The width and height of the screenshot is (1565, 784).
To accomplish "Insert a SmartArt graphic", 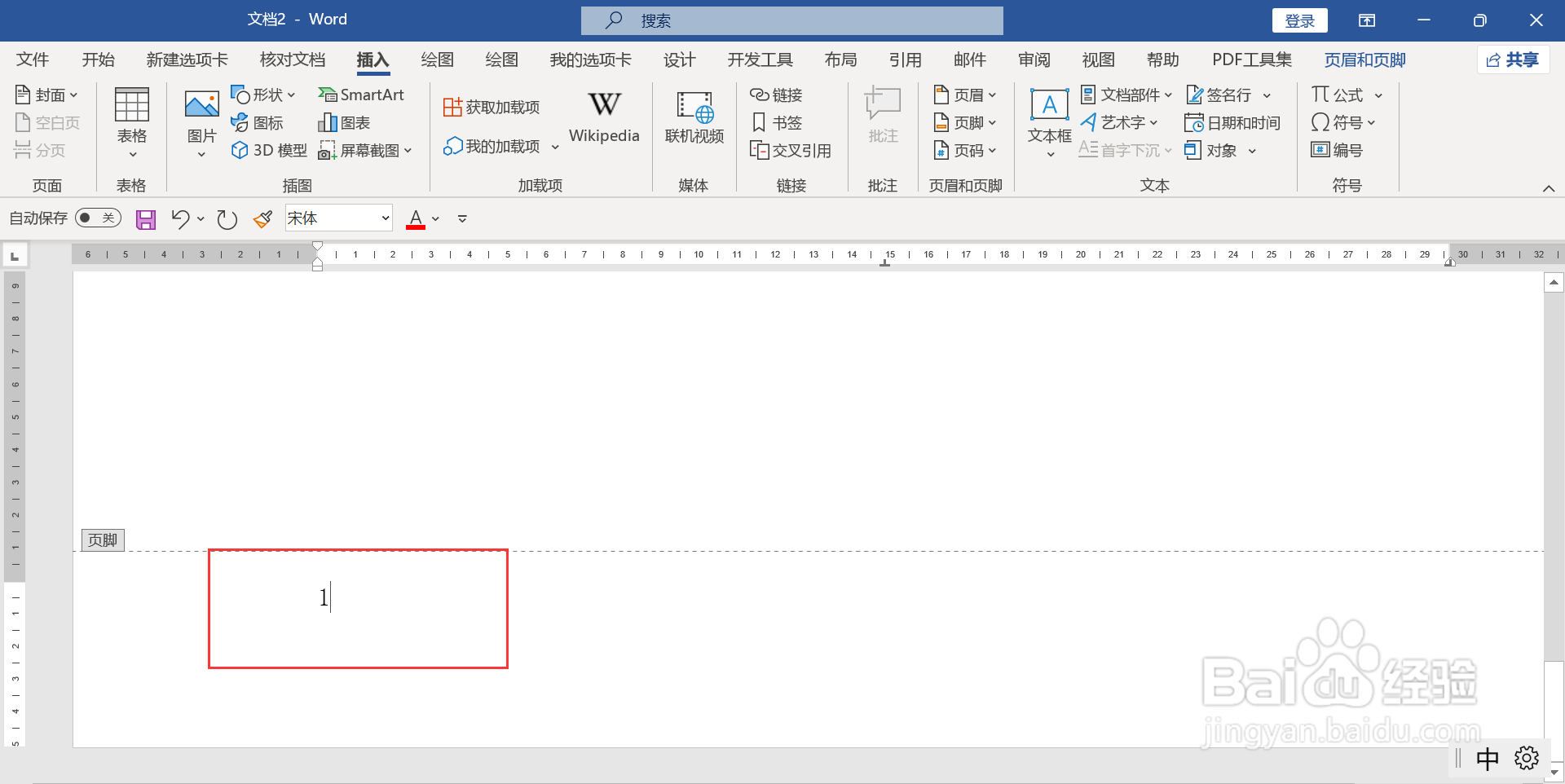I will (361, 95).
